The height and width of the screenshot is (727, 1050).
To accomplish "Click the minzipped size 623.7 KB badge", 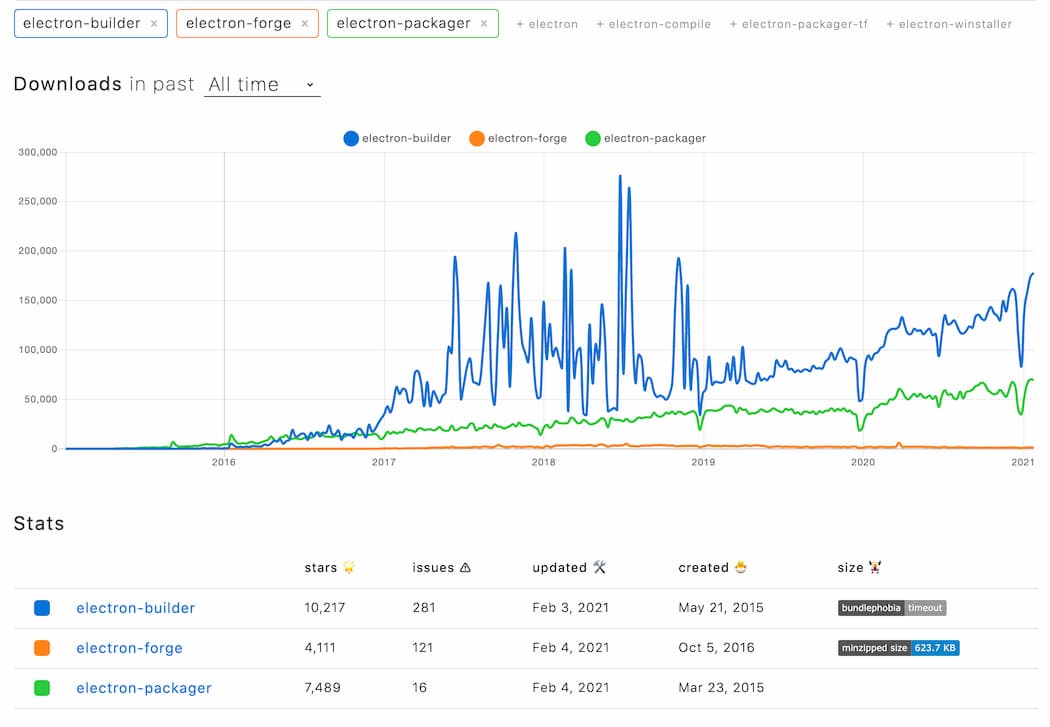I will pos(897,647).
